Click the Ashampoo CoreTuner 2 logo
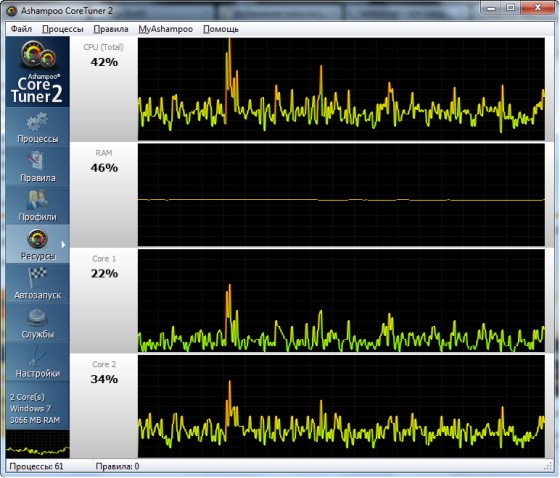Screen dimensions: 560x478 (x=38, y=72)
